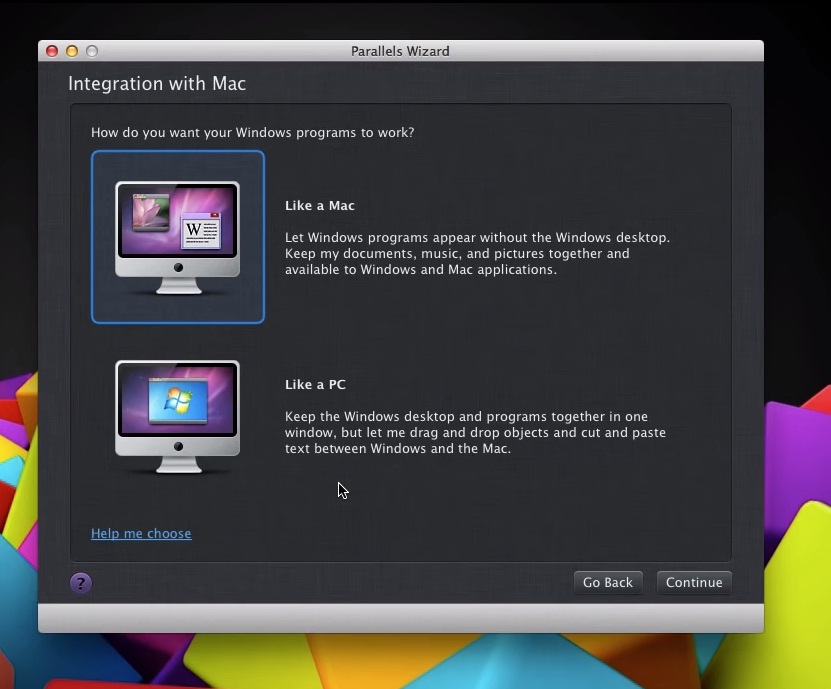Viewport: 831px width, 689px height.
Task: Click the Integration with Mac title
Action: point(157,84)
